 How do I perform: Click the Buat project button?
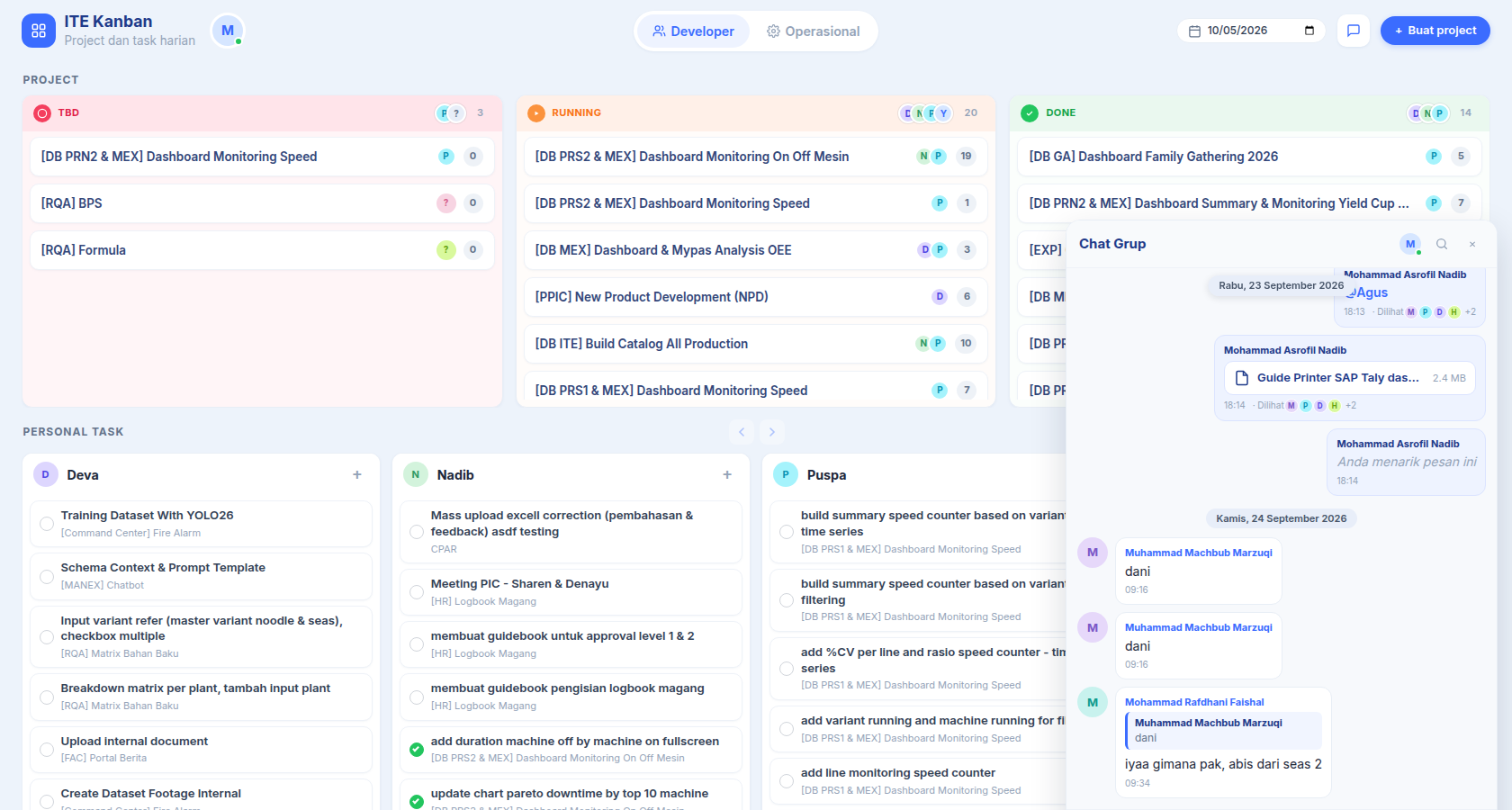click(1435, 31)
